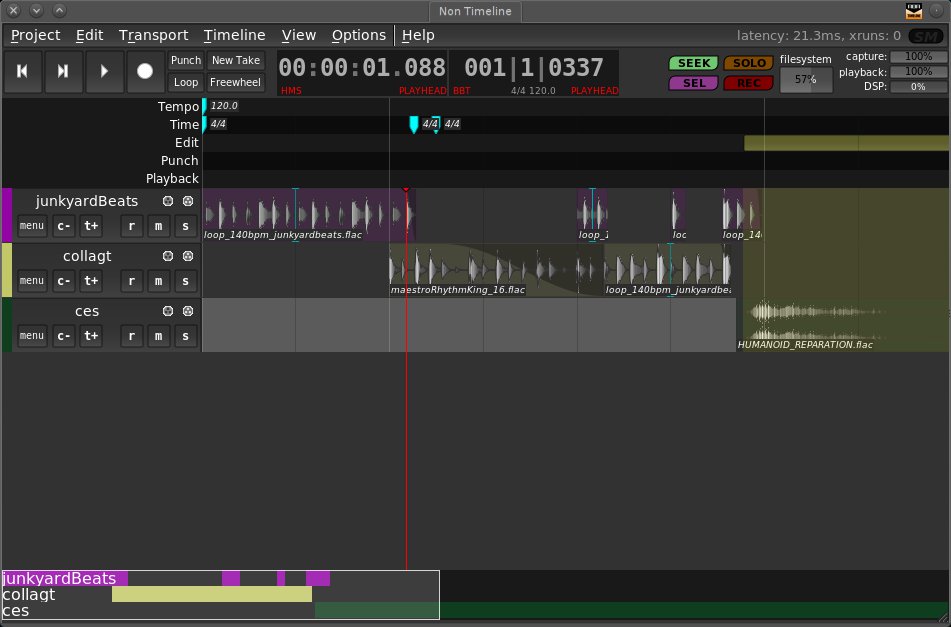Viewport: 951px width, 627px height.
Task: Click the second round connector icon on collagt
Action: (187, 256)
